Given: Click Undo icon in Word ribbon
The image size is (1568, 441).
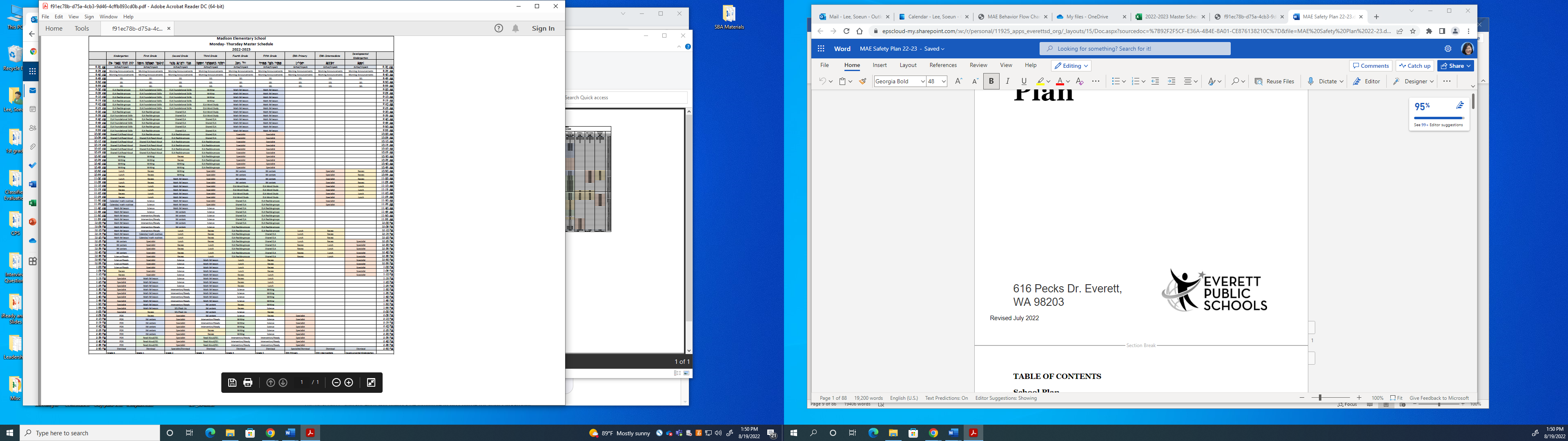Looking at the screenshot, I should click(822, 81).
